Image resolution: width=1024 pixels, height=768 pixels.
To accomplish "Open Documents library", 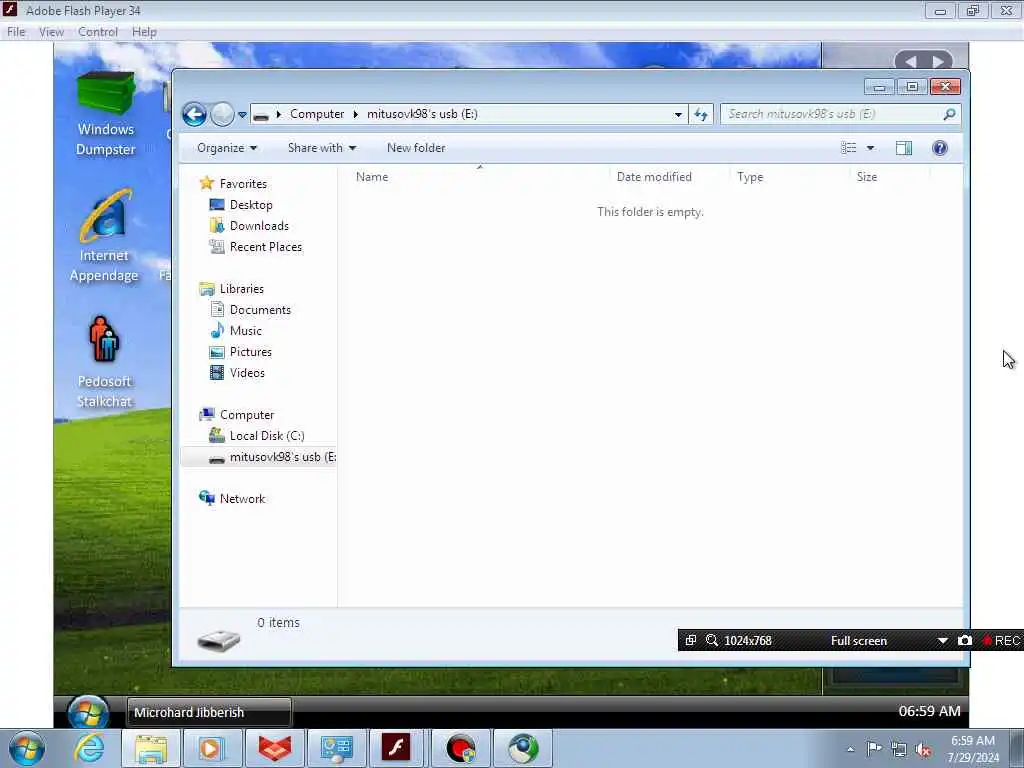I will [260, 310].
